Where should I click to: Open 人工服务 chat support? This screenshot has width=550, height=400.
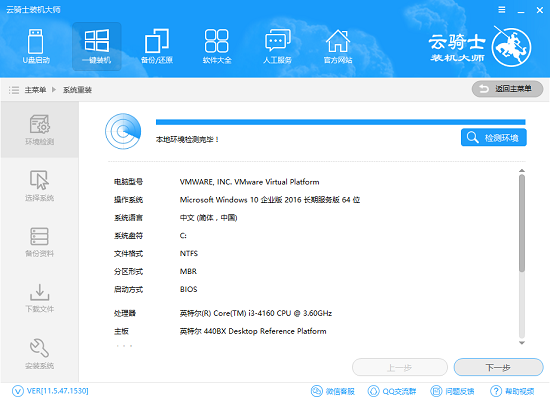277,46
